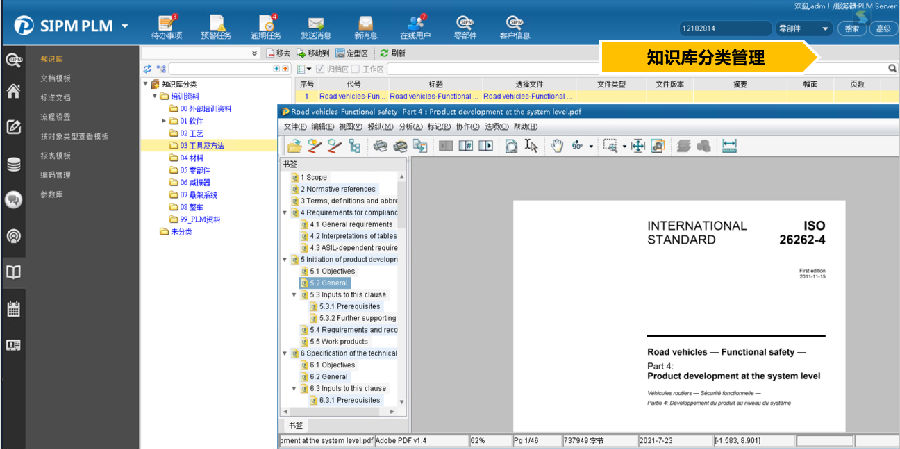
Task: Open the dropdown arrow next to rotate 90°
Action: pyautogui.click(x=591, y=146)
